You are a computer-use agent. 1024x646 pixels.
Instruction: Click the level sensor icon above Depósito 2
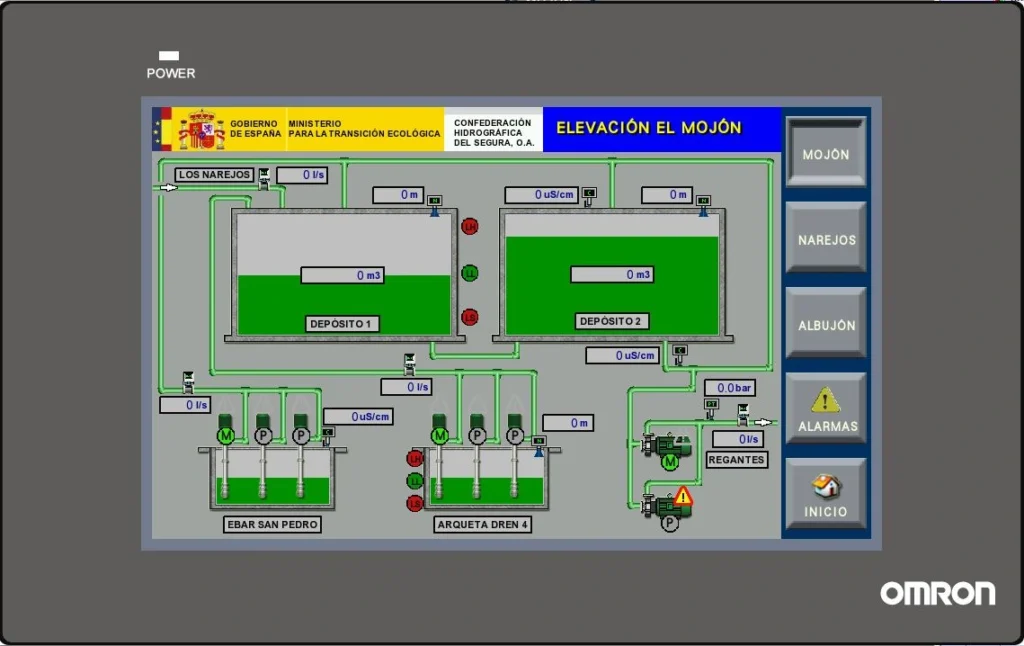click(703, 203)
